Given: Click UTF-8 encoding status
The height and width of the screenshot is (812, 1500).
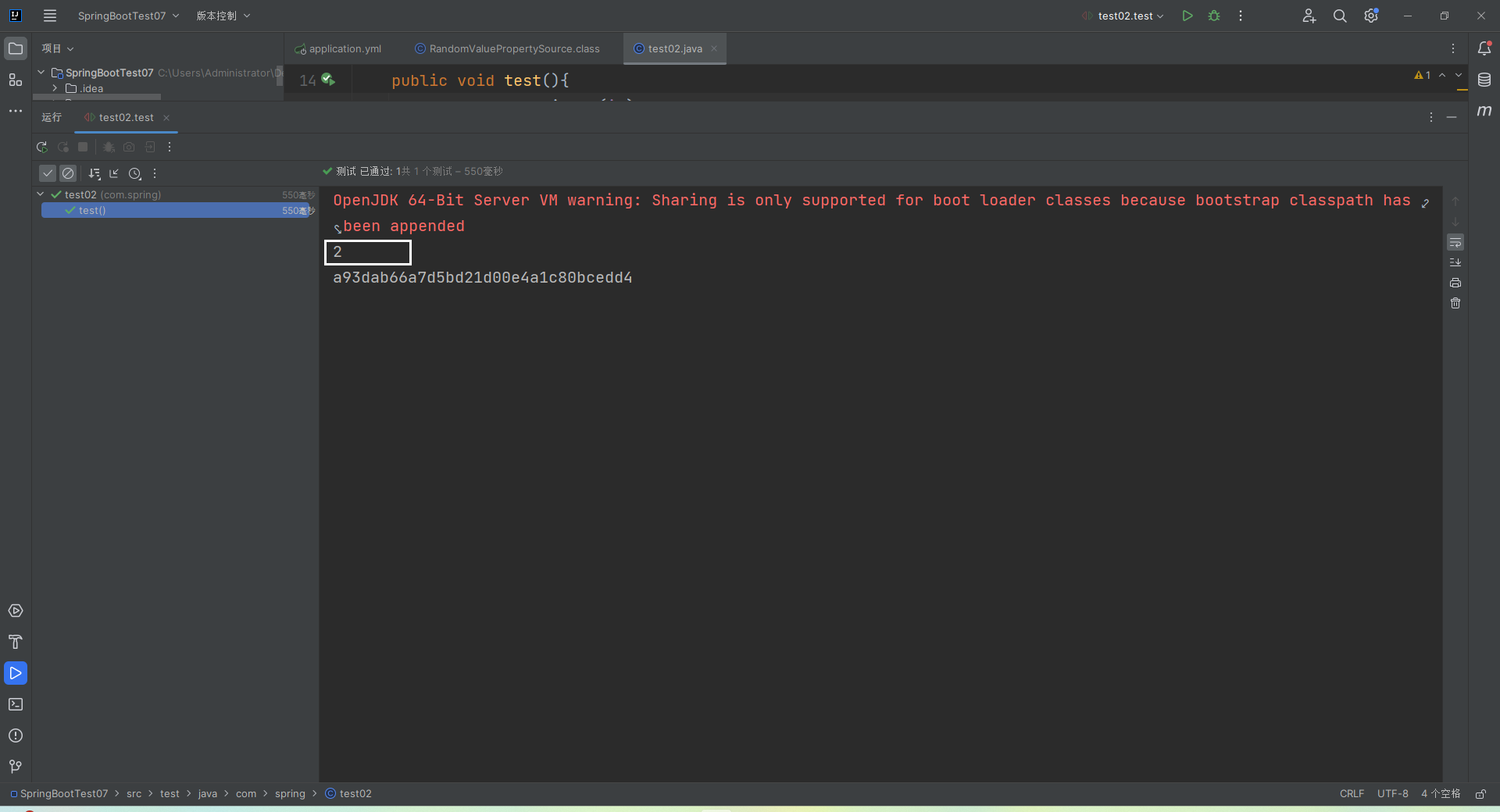Looking at the screenshot, I should pyautogui.click(x=1393, y=793).
